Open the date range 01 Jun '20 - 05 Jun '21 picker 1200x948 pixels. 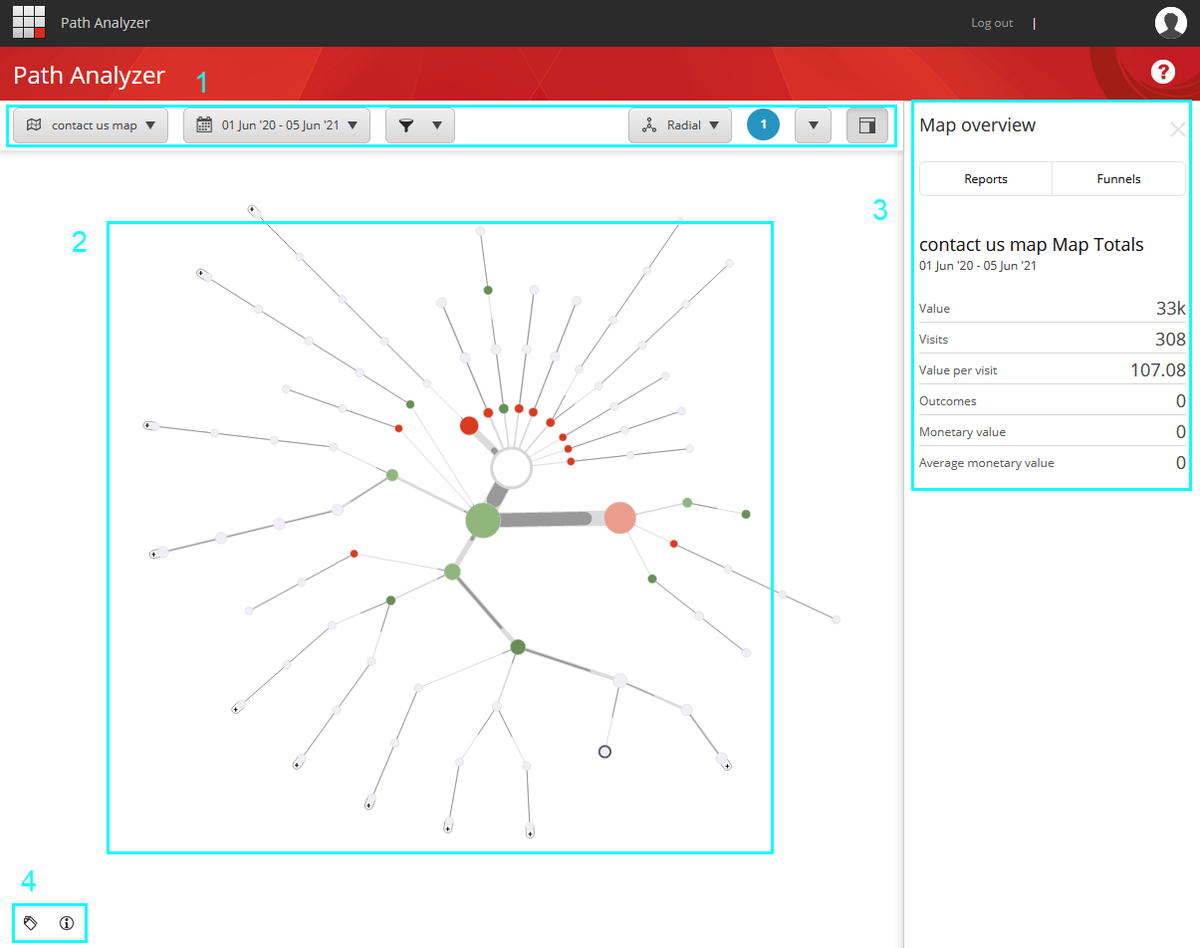[277, 125]
